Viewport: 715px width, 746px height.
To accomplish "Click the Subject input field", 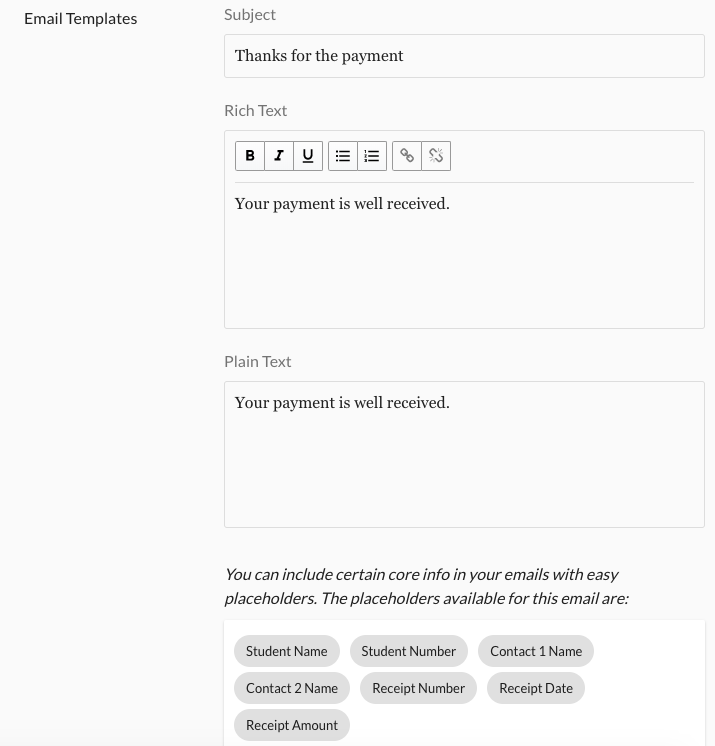I will click(x=464, y=56).
